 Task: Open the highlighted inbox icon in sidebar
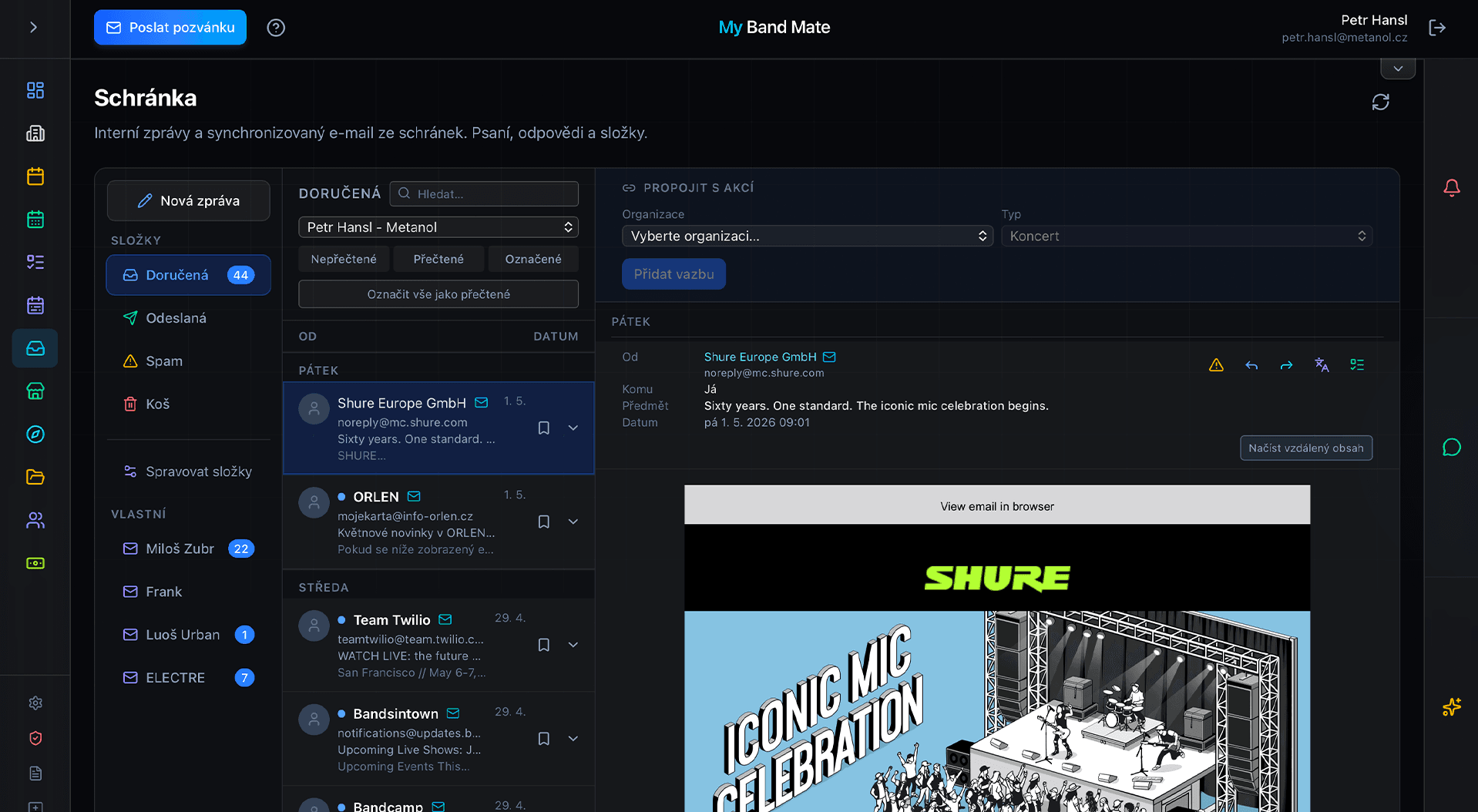coord(35,348)
